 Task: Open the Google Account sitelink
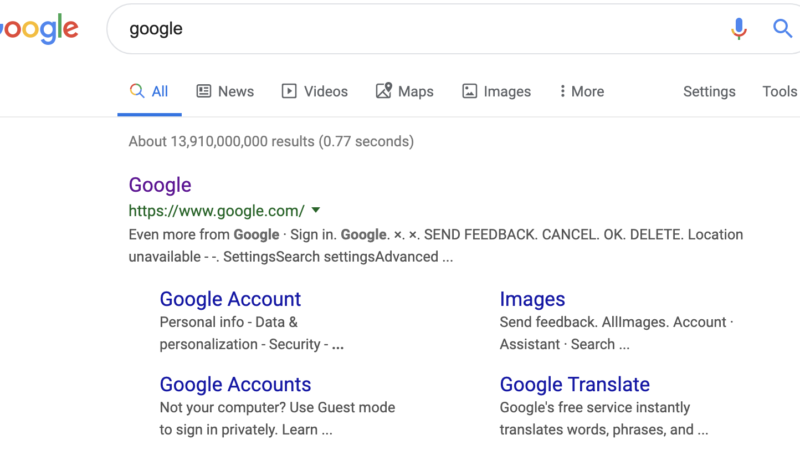pyautogui.click(x=230, y=299)
